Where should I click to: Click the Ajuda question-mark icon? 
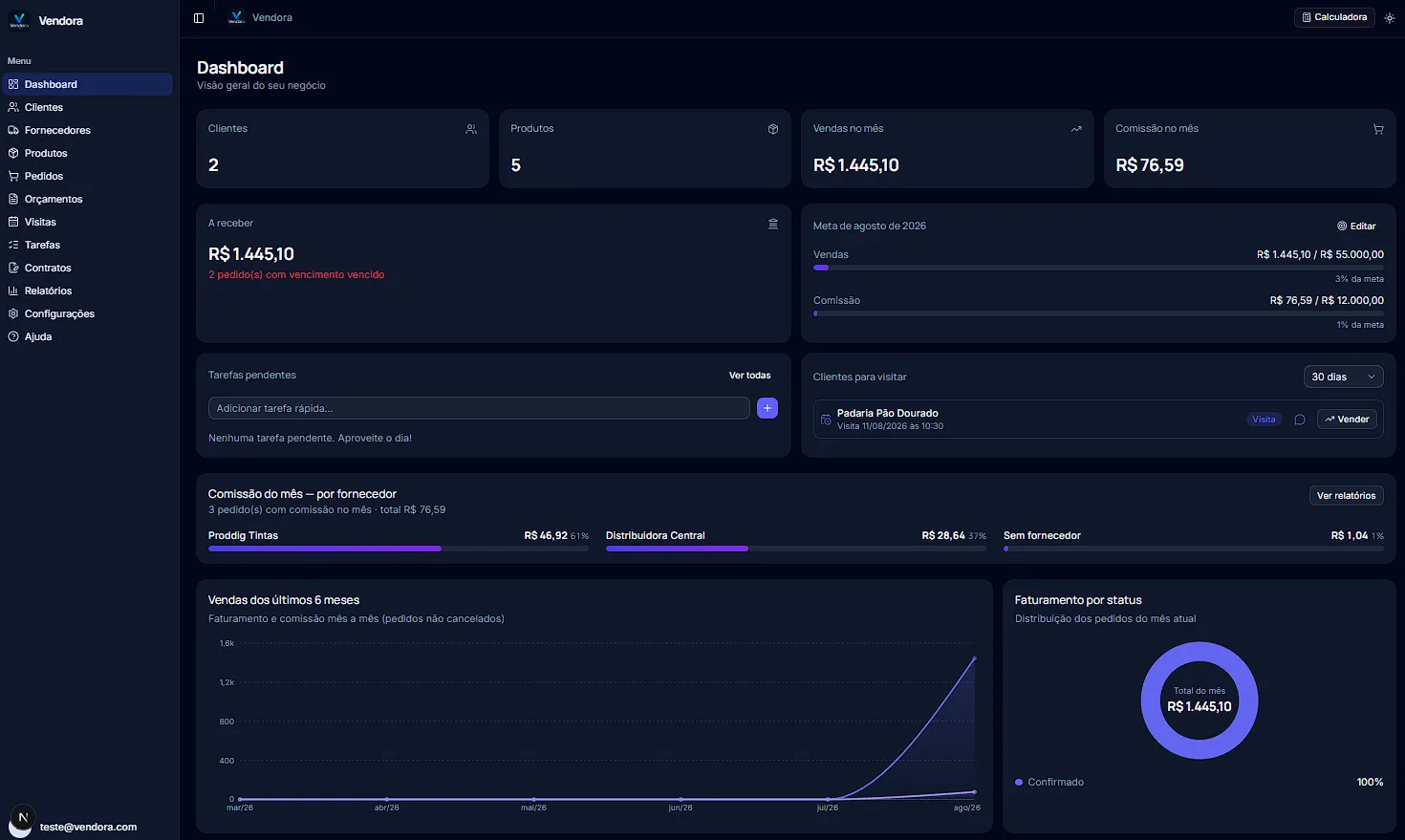[x=13, y=336]
